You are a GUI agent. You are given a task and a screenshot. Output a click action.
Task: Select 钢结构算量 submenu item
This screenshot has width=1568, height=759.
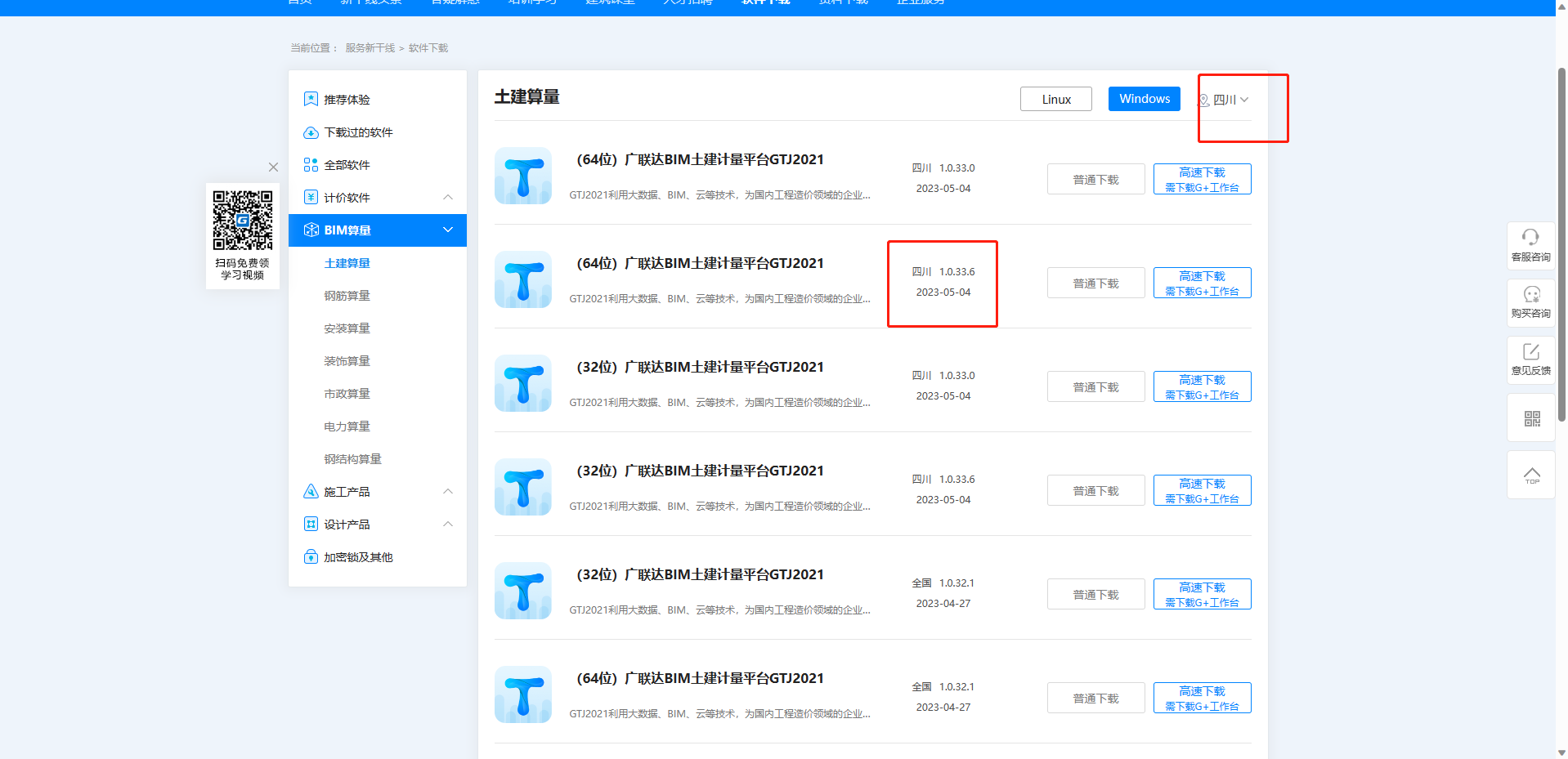(x=352, y=459)
